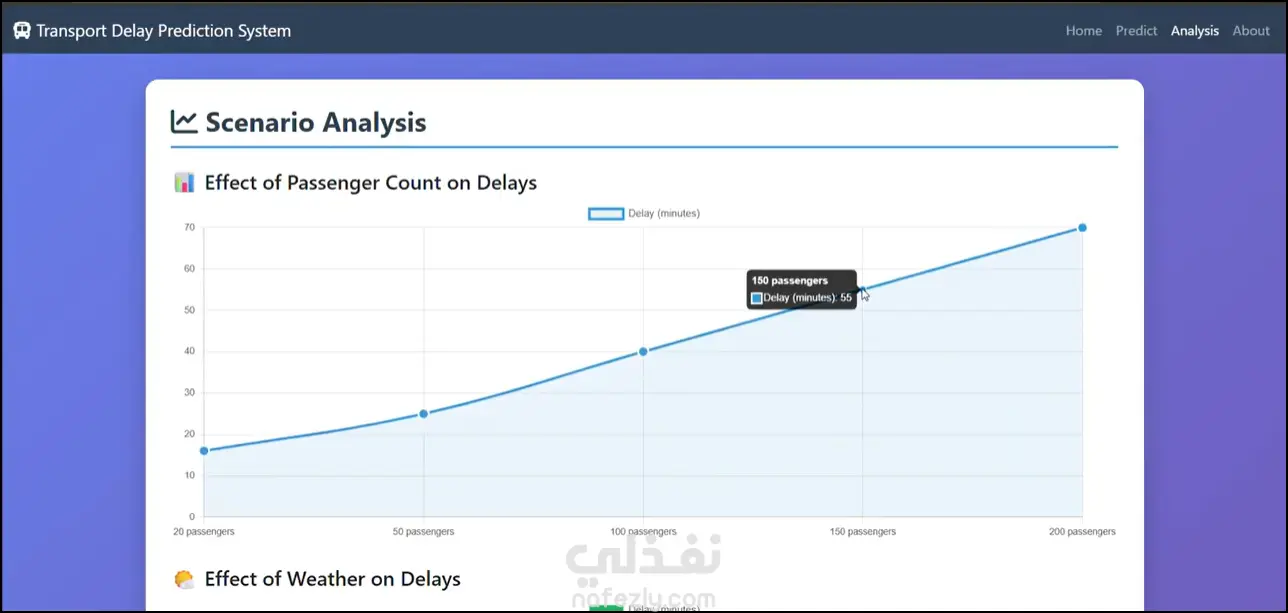This screenshot has height=613, width=1288.
Task: Click the line chart icon beside Scenario Analysis
Action: (184, 122)
